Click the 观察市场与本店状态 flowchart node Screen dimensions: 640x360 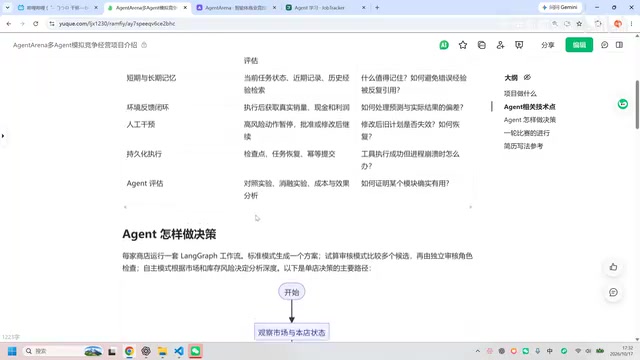[291, 333]
